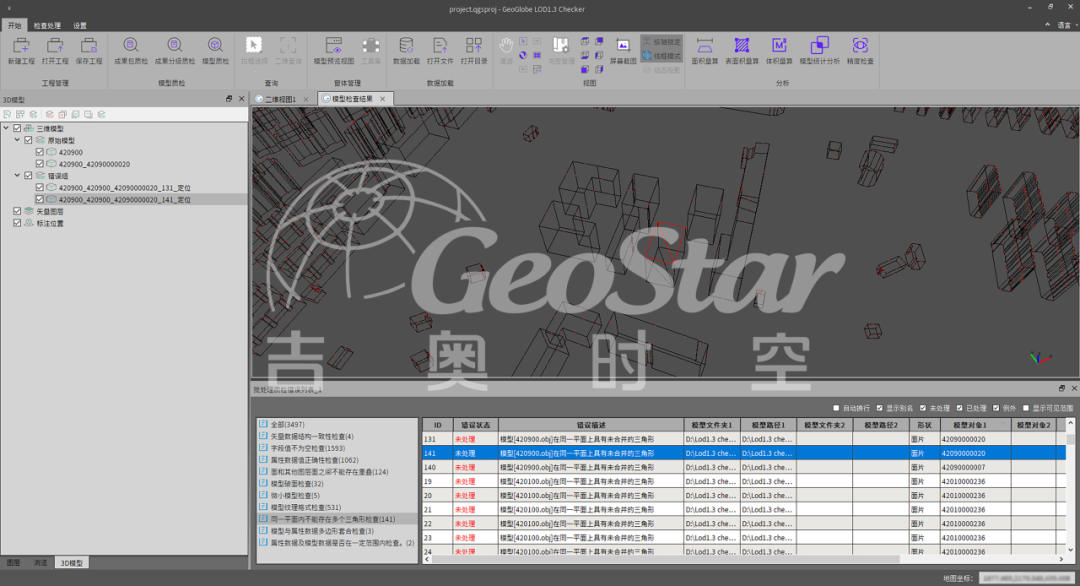Select 模型纹理格式检查(531) in the check list
1080x586 pixels.
[305, 508]
